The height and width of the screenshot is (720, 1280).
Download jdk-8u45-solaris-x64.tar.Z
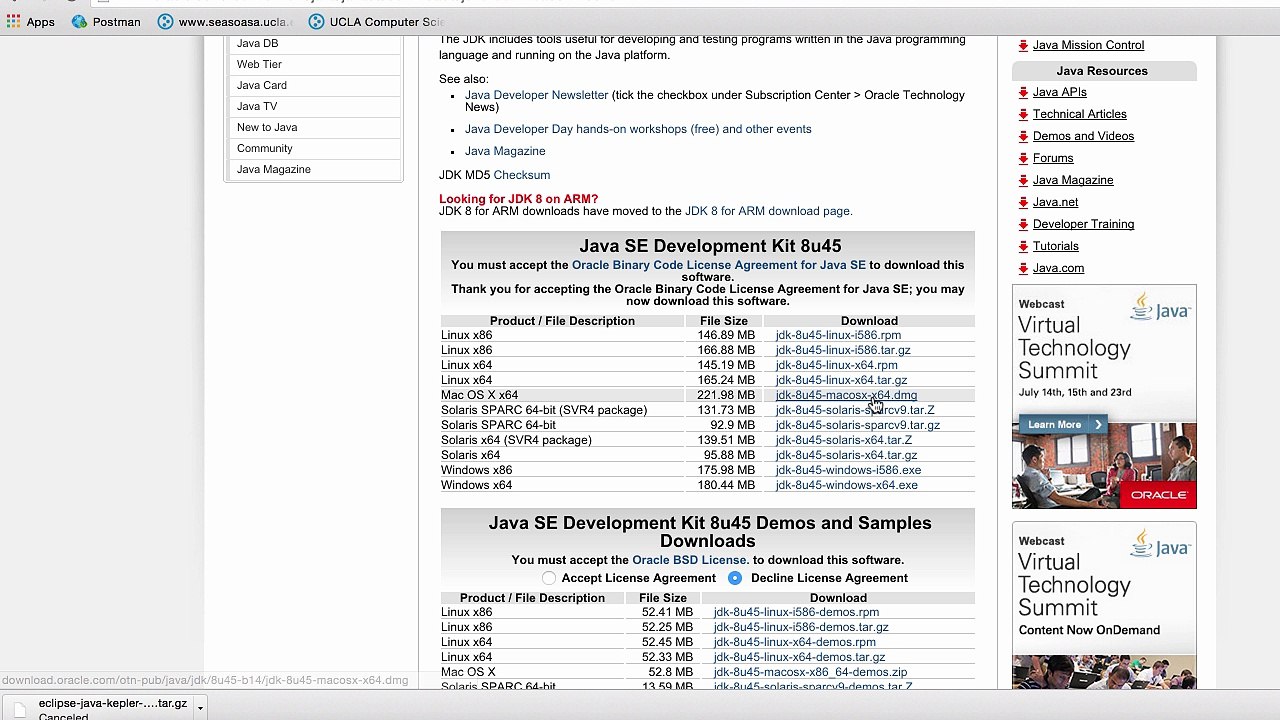tap(844, 440)
